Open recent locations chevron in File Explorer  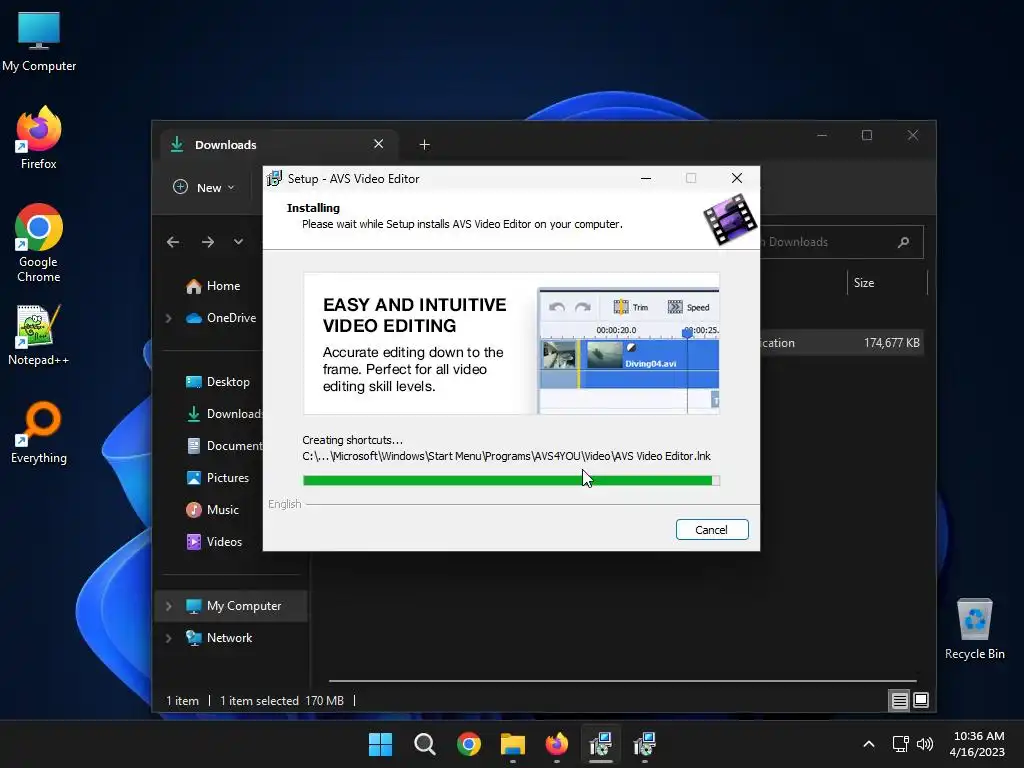point(238,242)
